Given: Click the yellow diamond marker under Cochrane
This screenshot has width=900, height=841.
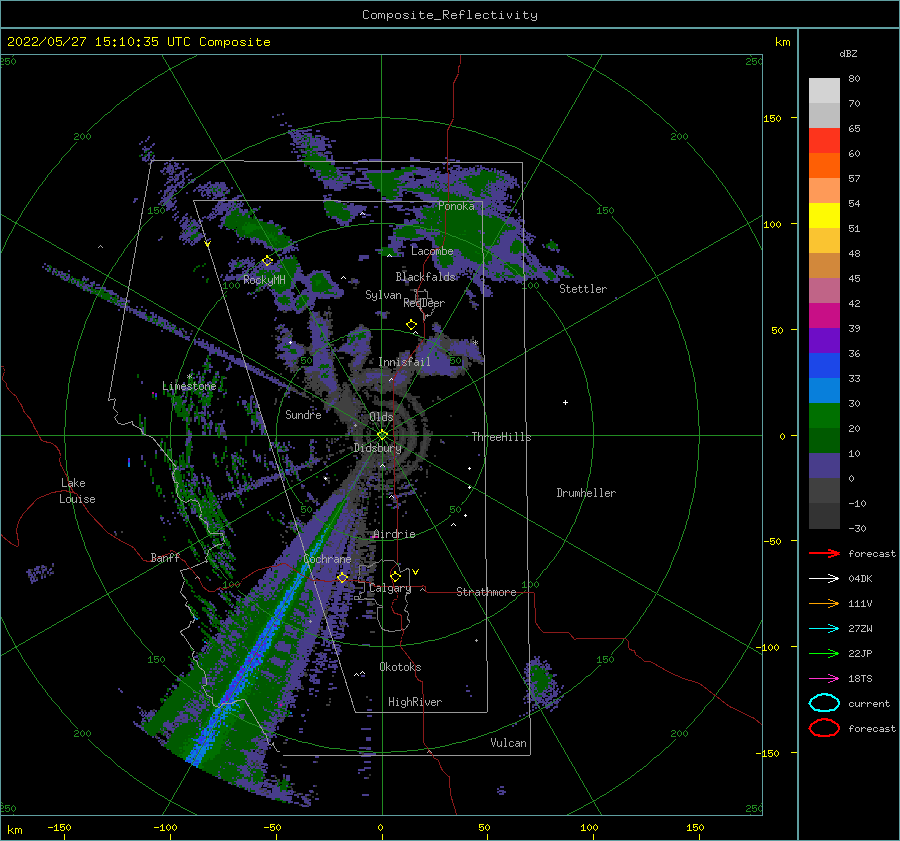Looking at the screenshot, I should point(342,577).
